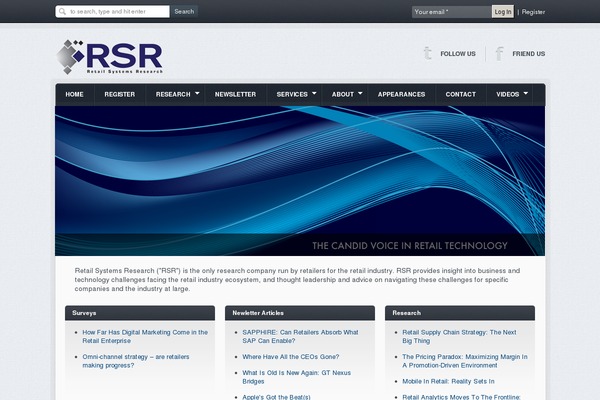The height and width of the screenshot is (400, 600).
Task: Click the Log In button
Action: pos(503,12)
